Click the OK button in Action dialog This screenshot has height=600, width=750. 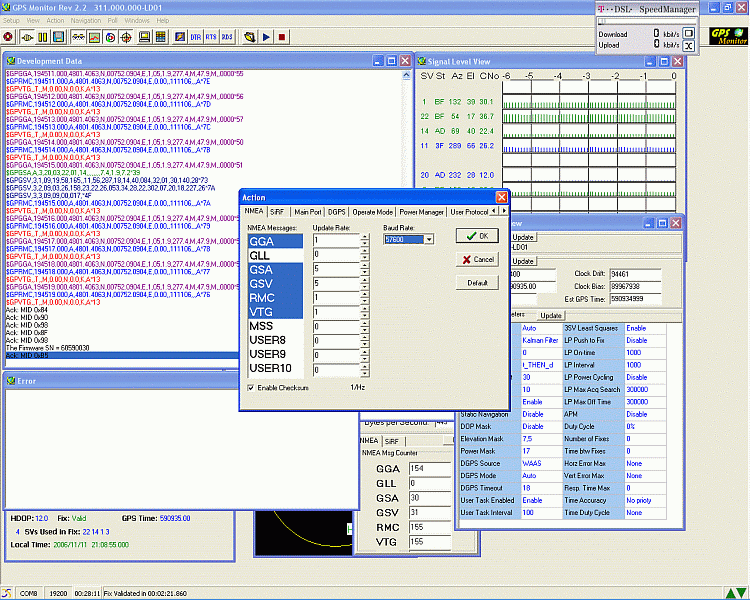(477, 236)
